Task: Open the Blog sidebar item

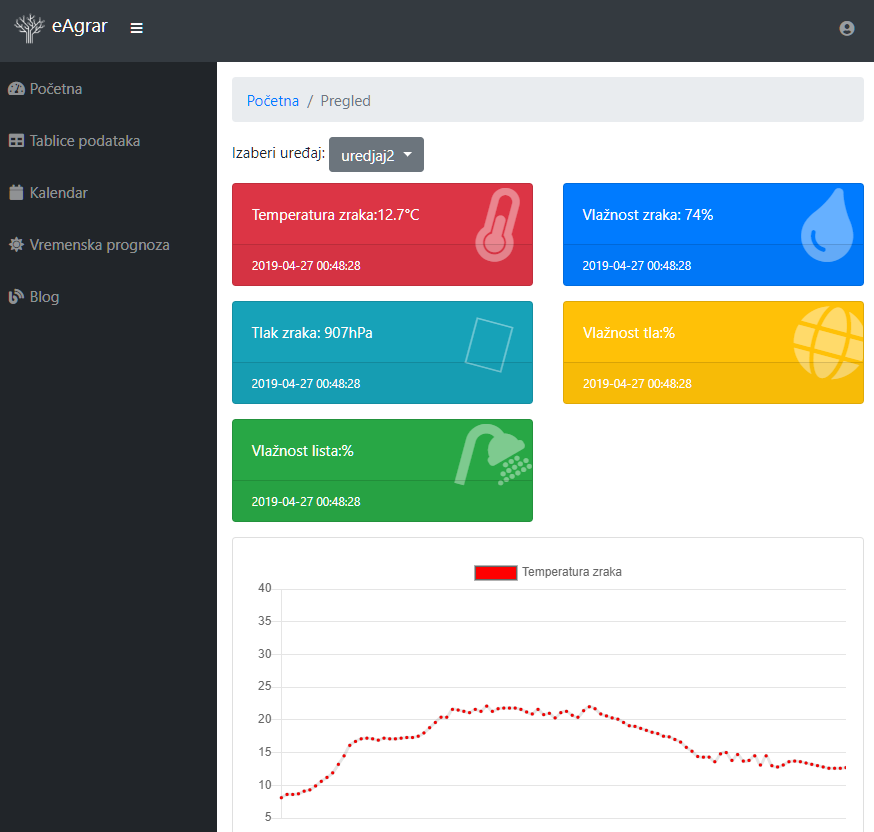Action: tap(44, 297)
